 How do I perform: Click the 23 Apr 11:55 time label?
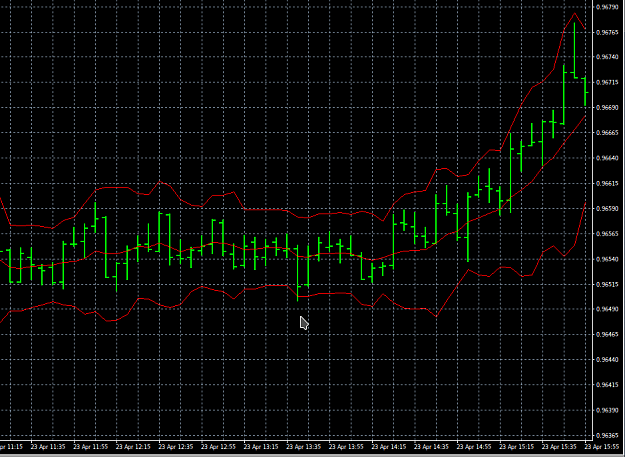[x=90, y=447]
